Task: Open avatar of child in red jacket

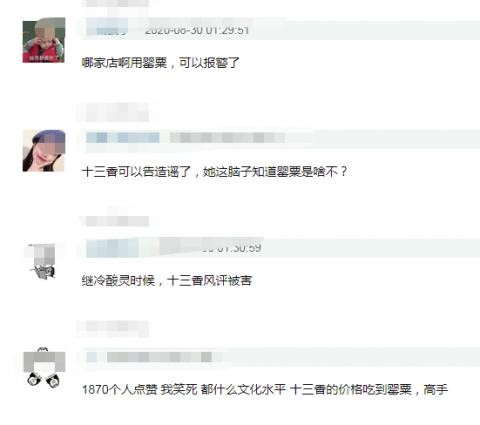Action: [x=44, y=40]
